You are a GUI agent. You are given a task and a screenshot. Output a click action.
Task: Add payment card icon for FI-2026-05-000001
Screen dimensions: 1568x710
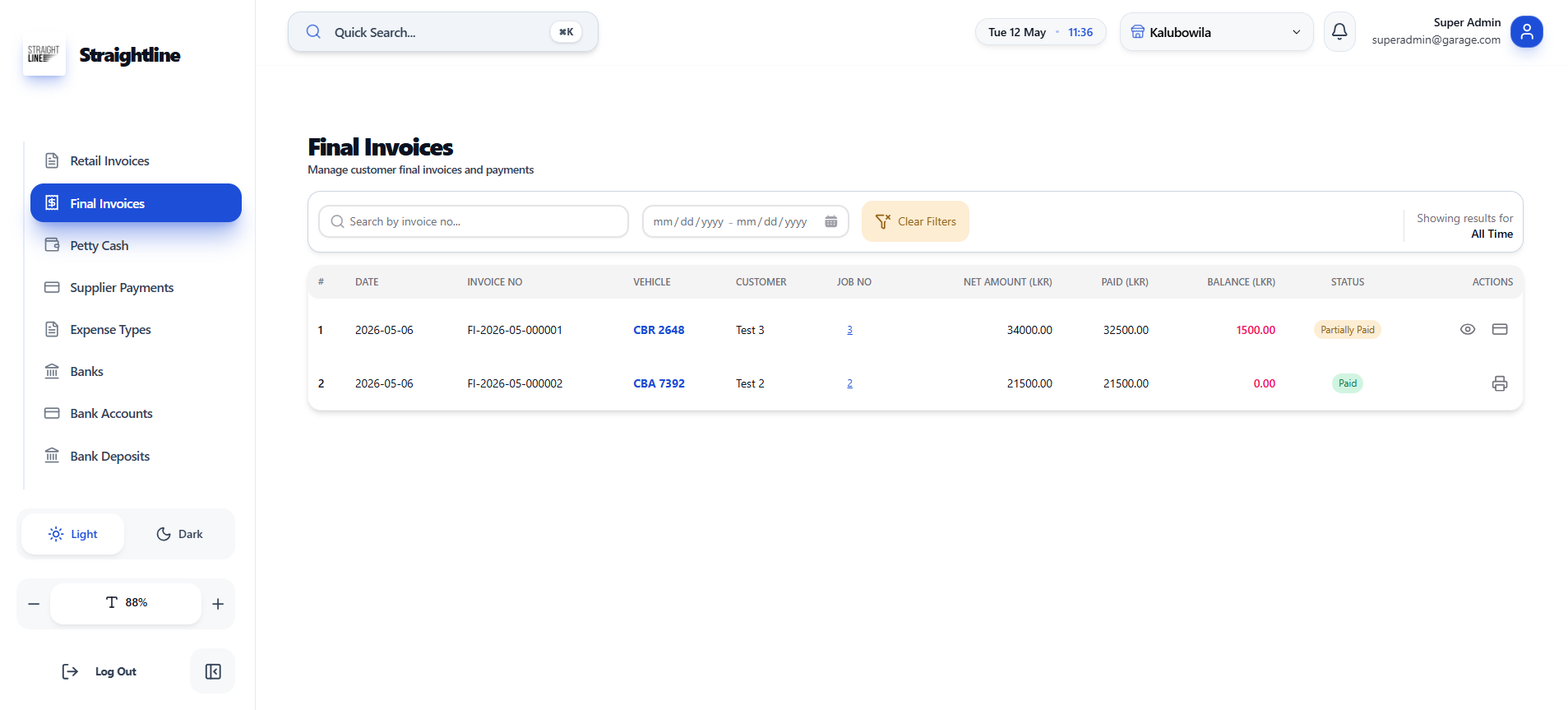(x=1500, y=329)
